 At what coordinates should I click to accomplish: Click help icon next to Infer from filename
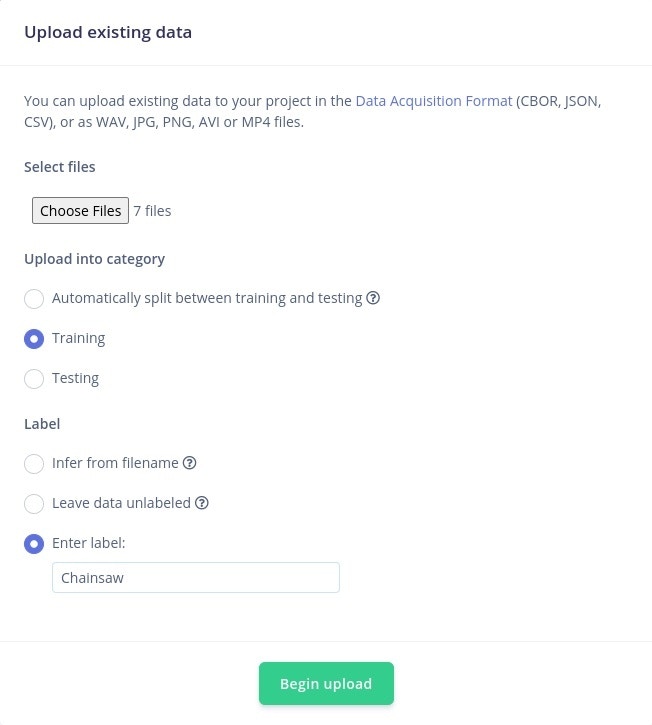click(x=189, y=463)
